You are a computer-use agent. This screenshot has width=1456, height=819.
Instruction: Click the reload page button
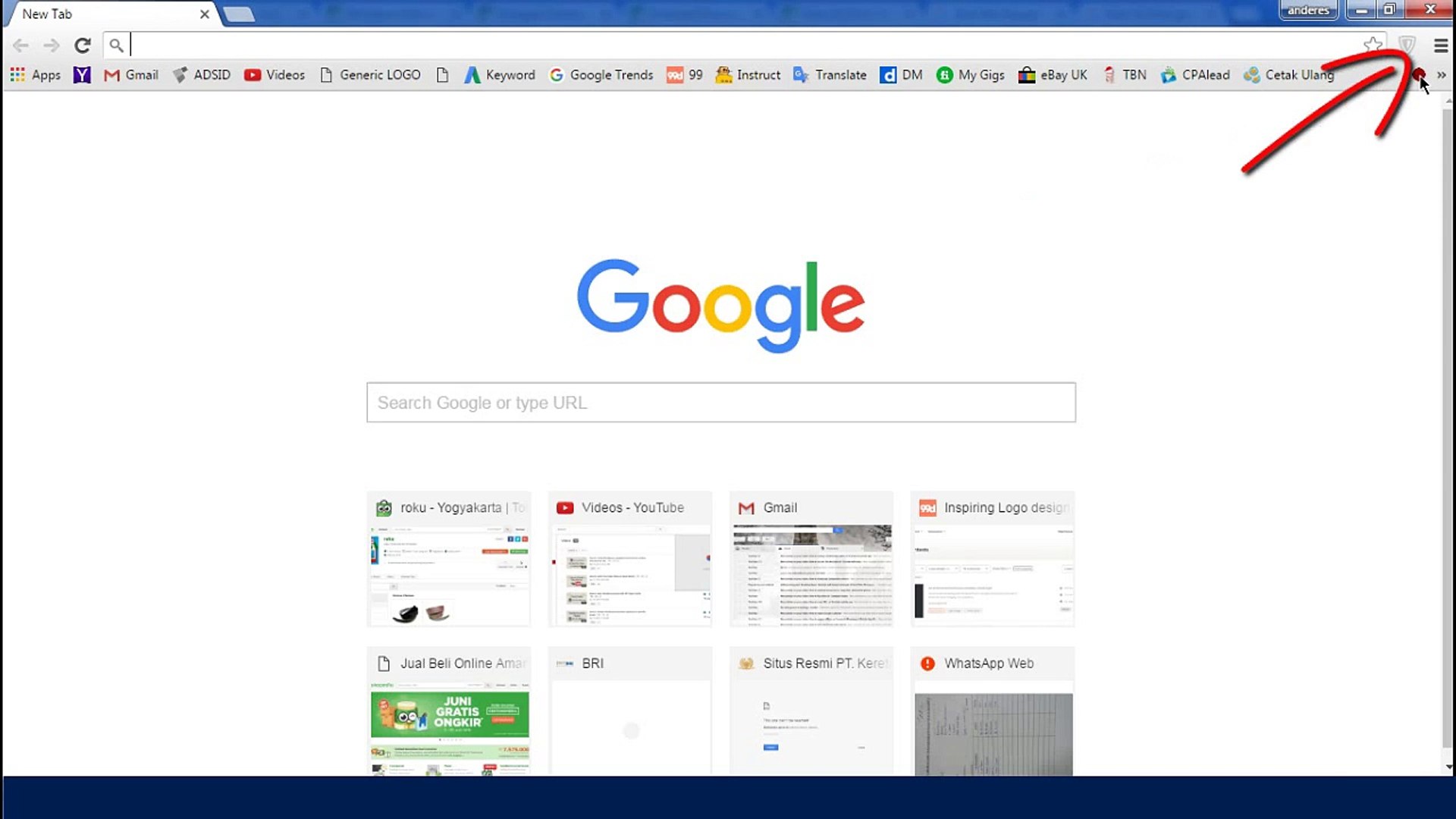click(82, 45)
